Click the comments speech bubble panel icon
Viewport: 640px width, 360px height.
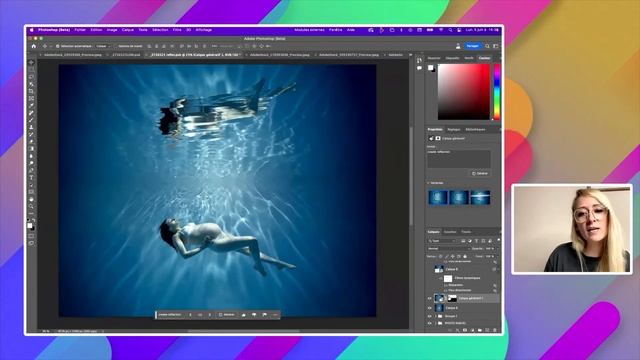pos(420,68)
